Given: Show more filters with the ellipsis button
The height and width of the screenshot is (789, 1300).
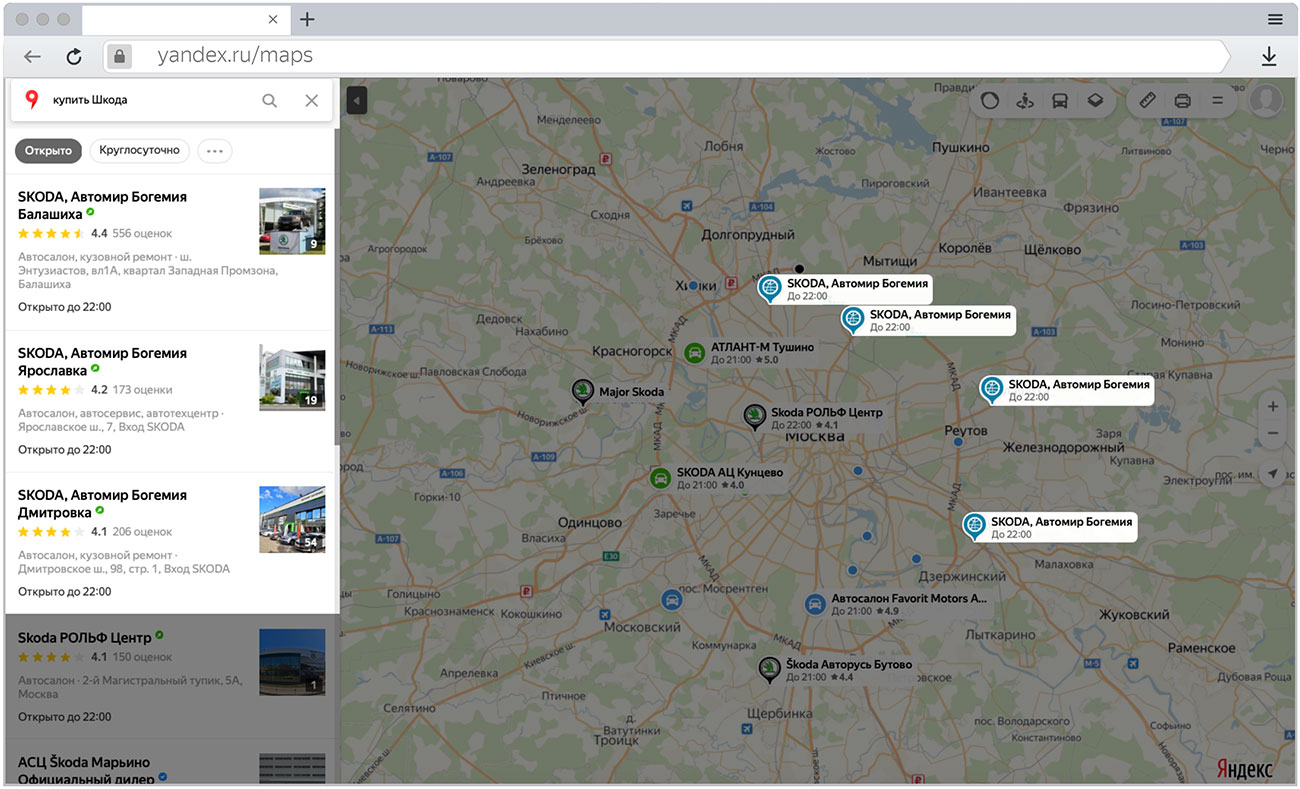Looking at the screenshot, I should point(215,151).
